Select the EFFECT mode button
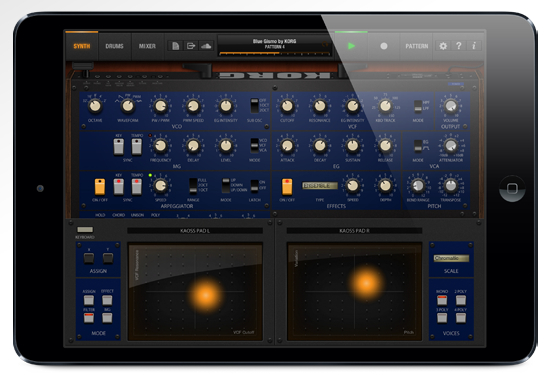550x375 pixels. (x=107, y=300)
